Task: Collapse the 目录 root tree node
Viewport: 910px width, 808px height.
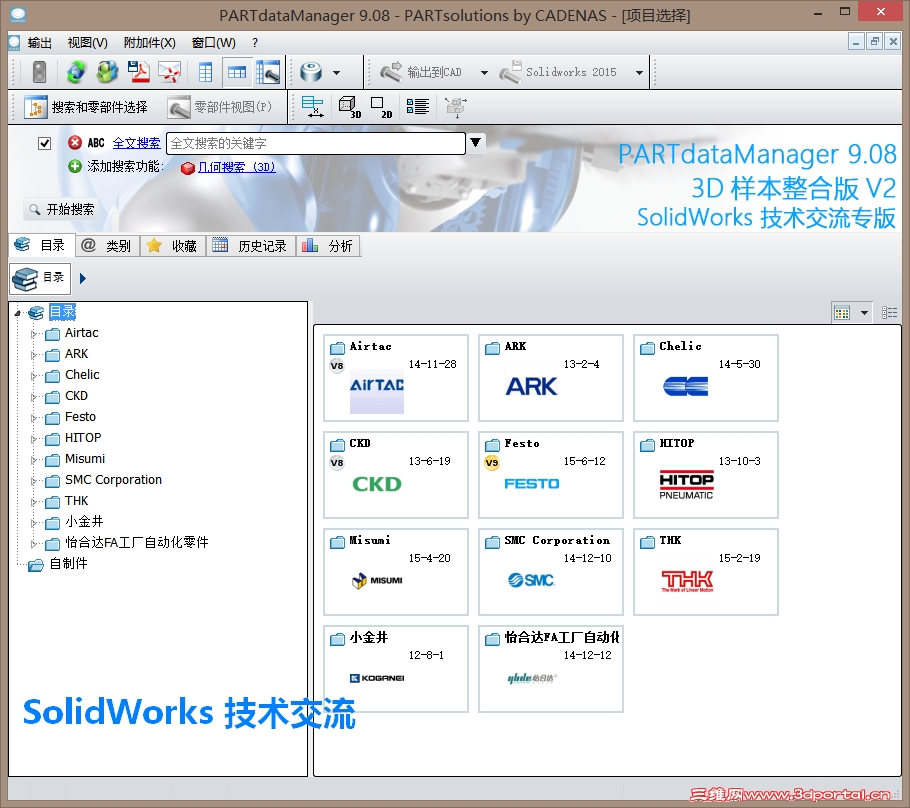Action: [x=18, y=313]
